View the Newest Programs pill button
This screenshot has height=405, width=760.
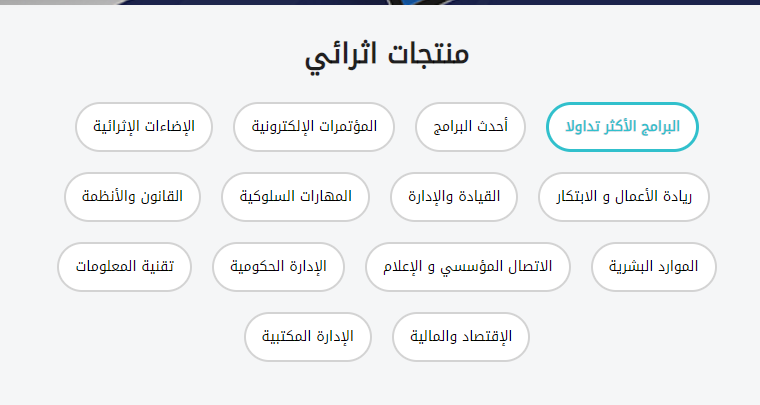coord(470,127)
